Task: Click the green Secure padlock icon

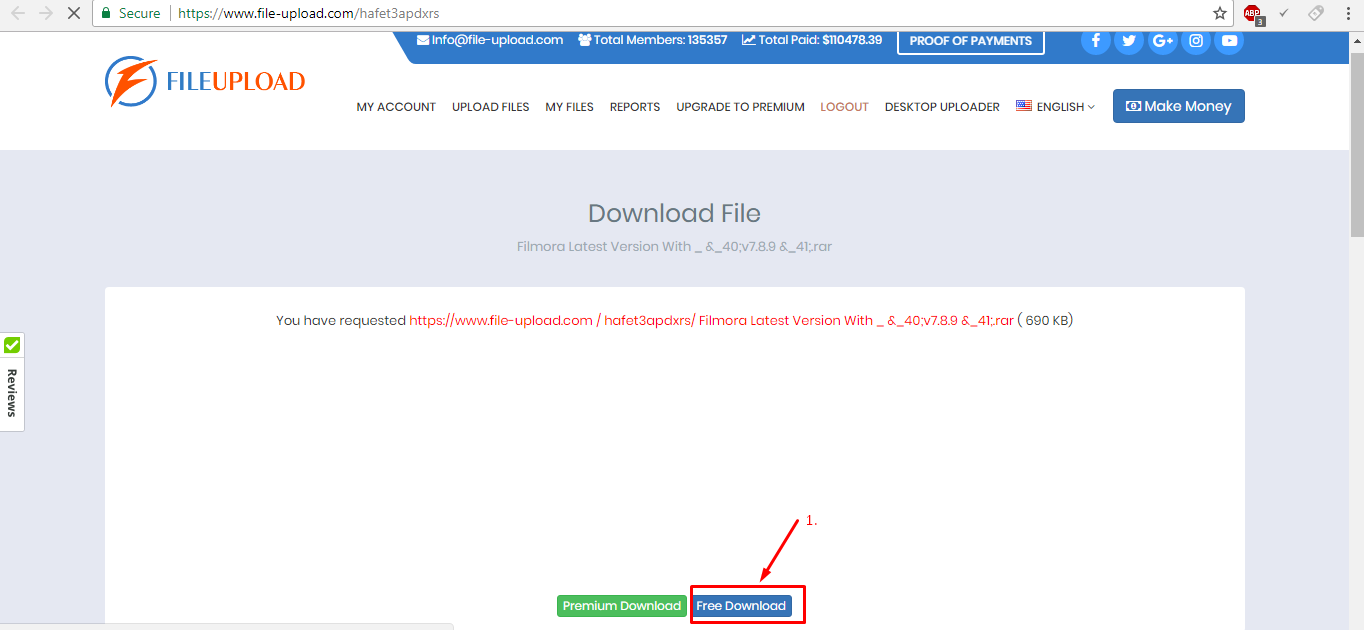Action: pos(106,14)
